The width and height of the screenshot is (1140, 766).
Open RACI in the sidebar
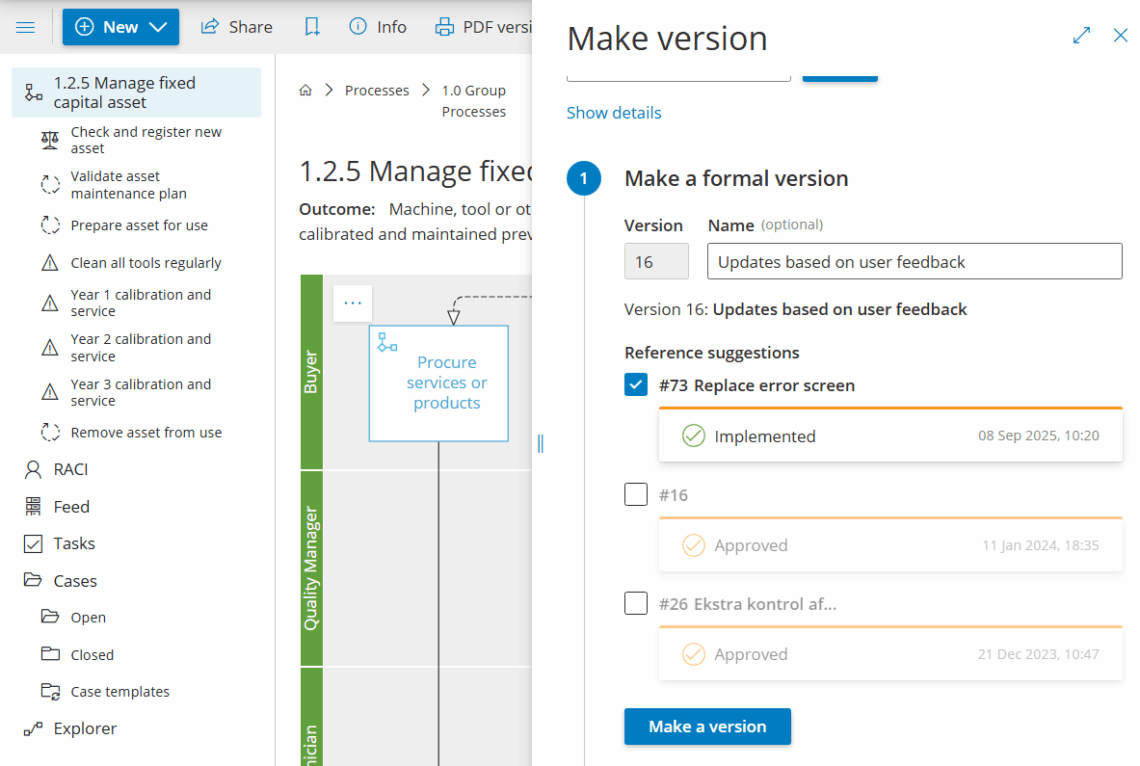[x=70, y=469]
